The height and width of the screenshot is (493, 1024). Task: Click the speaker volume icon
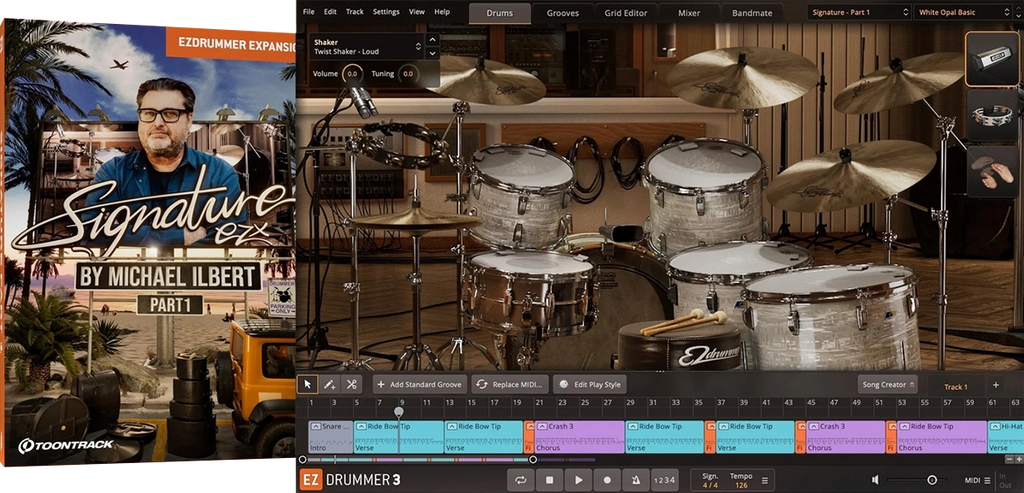[x=876, y=480]
